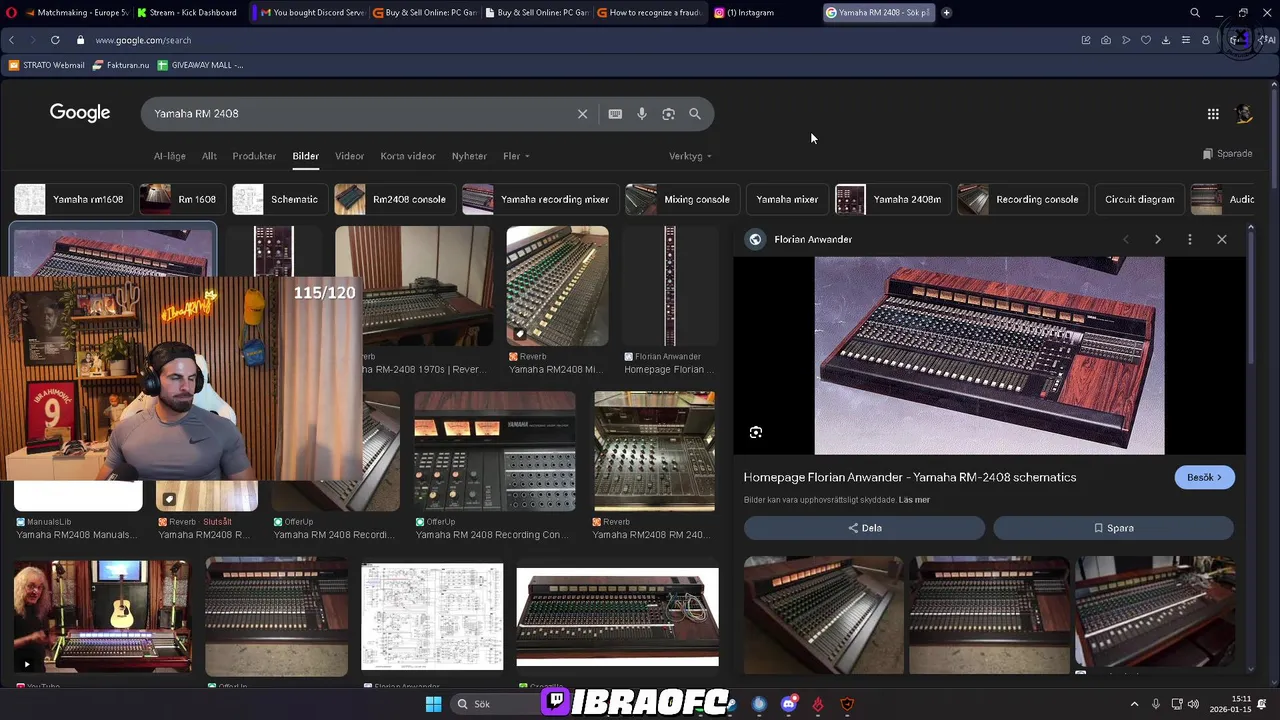Click the browser address bar URL

point(143,40)
